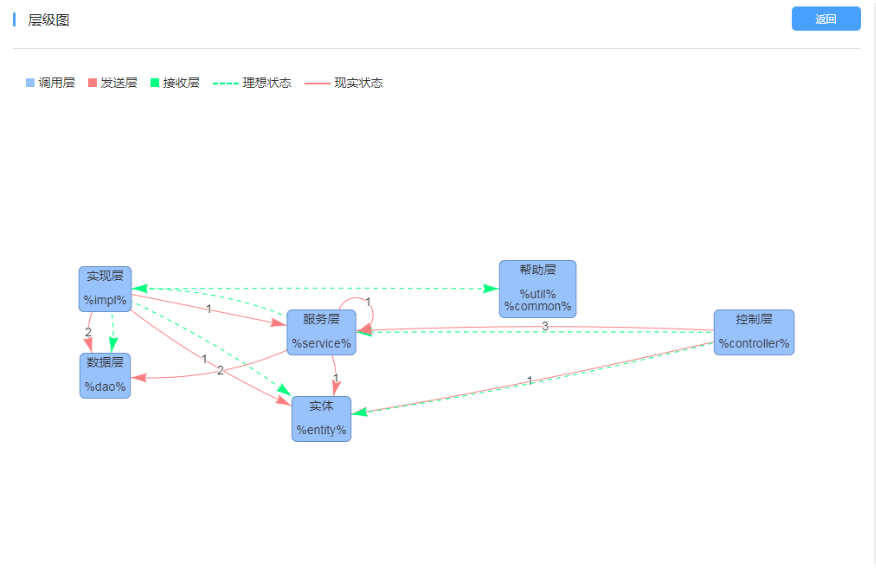876x569 pixels.
Task: Click the self-loop edge above 服务层
Action: pyautogui.click(x=368, y=301)
